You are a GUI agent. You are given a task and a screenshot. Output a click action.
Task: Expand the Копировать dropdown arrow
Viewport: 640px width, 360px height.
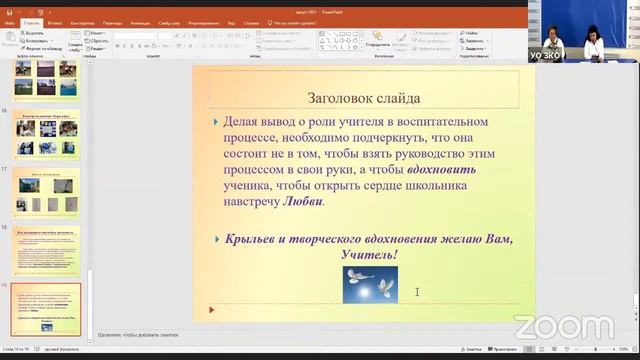pos(51,41)
